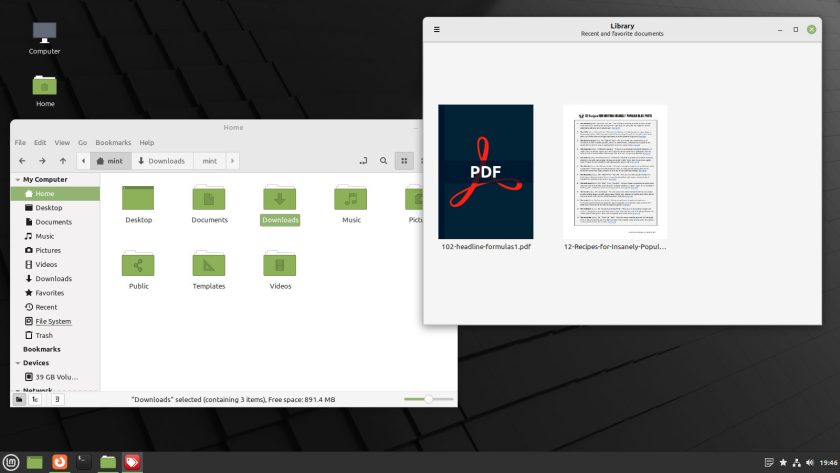Select Downloads in the sidebar
Screen dimensions: 840x473
55,279
